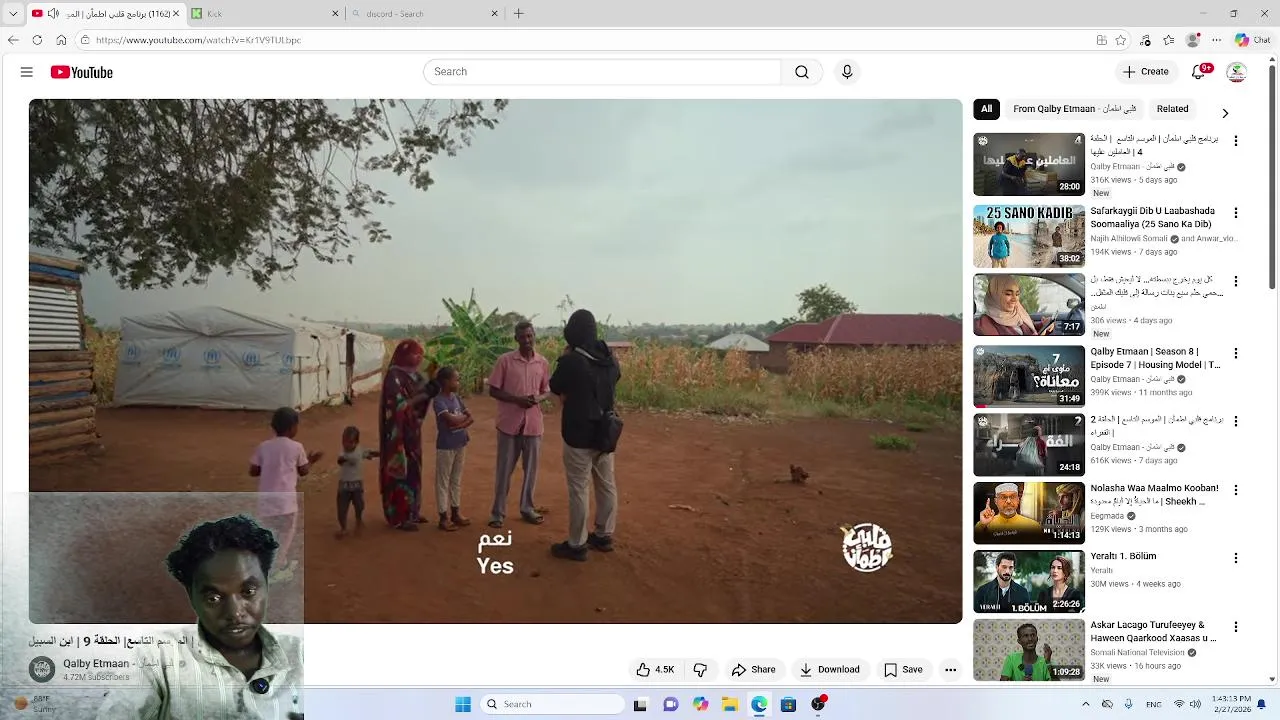The width and height of the screenshot is (1280, 720).
Task: Open YouTube notifications bell
Action: 1199,72
